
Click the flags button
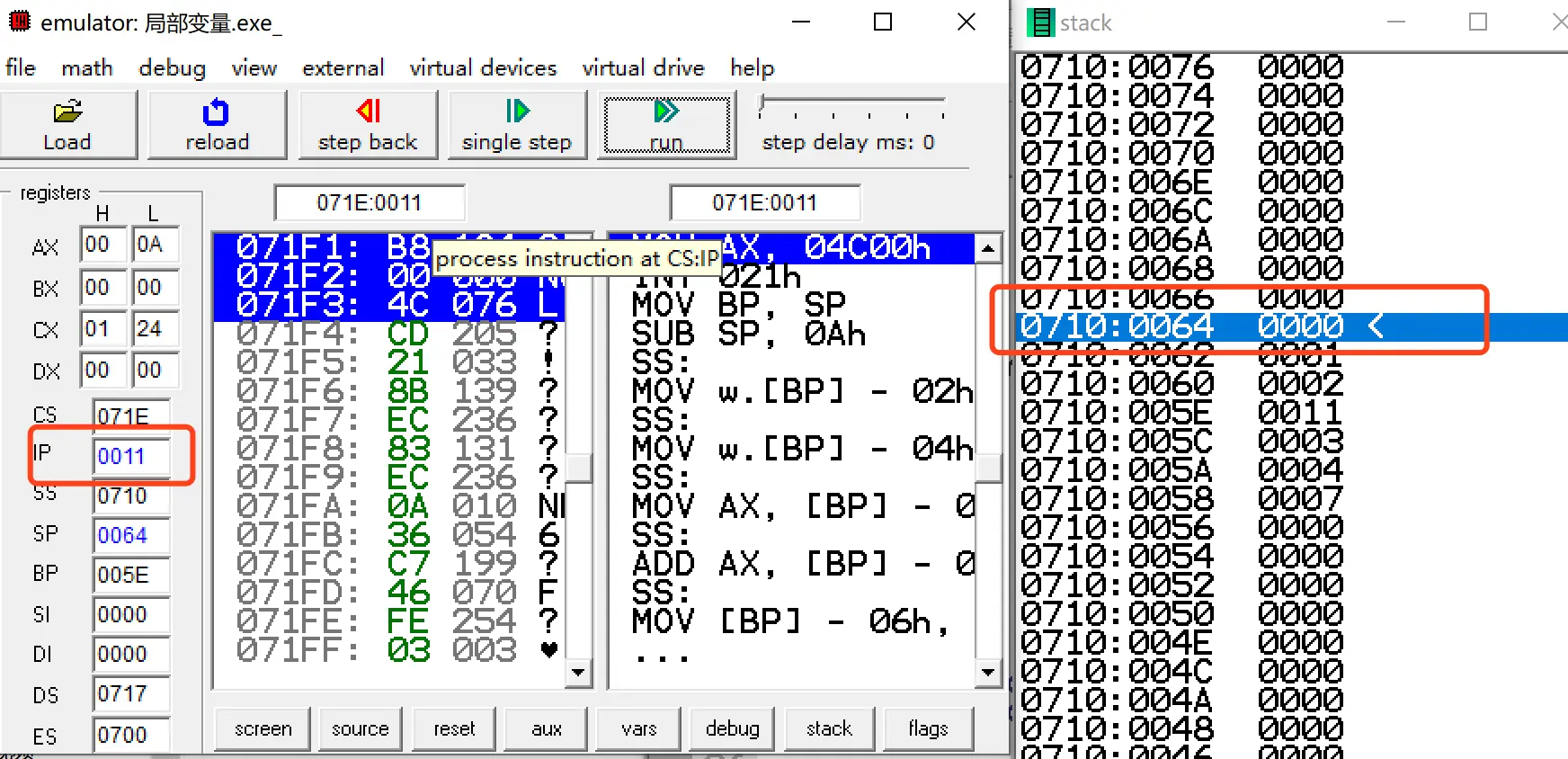[928, 728]
